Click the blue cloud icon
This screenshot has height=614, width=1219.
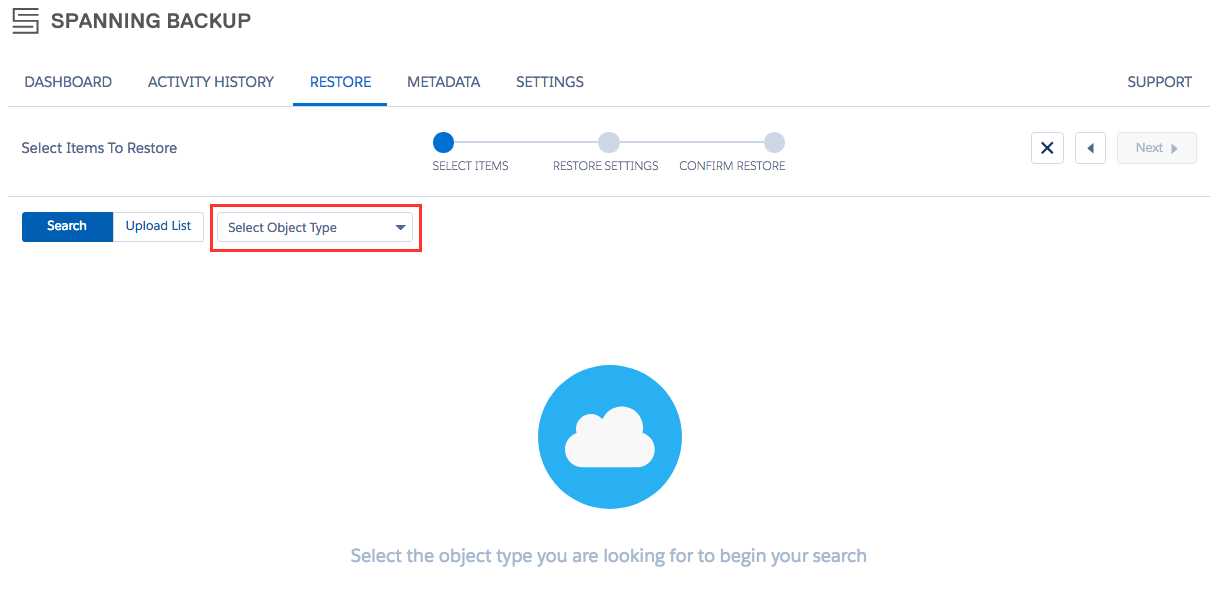609,437
